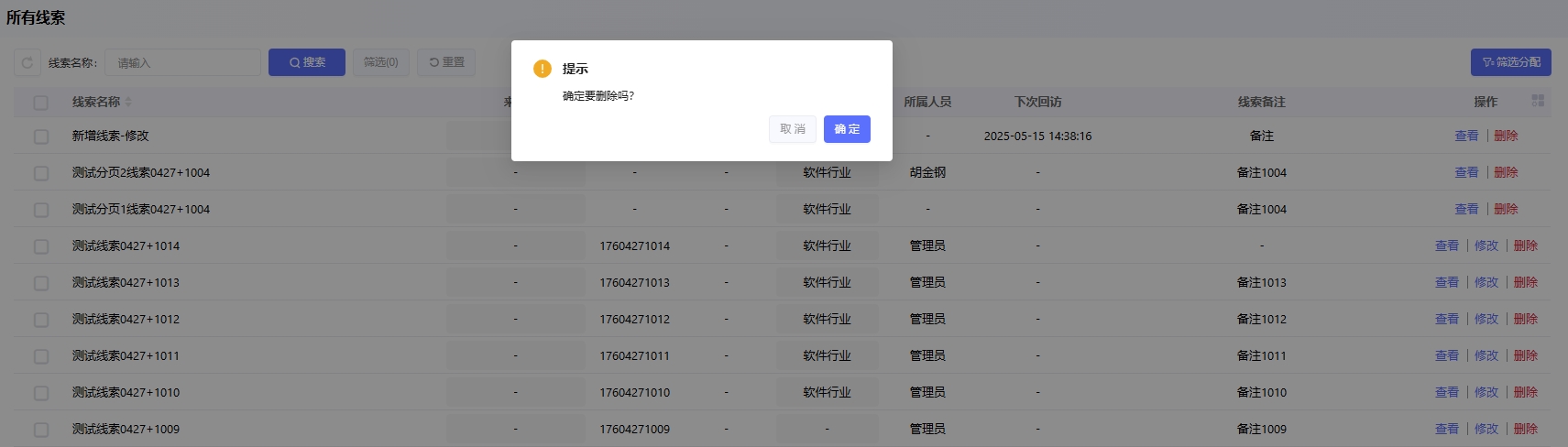Viewport: 1568px width, 447px height.
Task: Cancel the delete dialog with 取消
Action: [x=792, y=129]
